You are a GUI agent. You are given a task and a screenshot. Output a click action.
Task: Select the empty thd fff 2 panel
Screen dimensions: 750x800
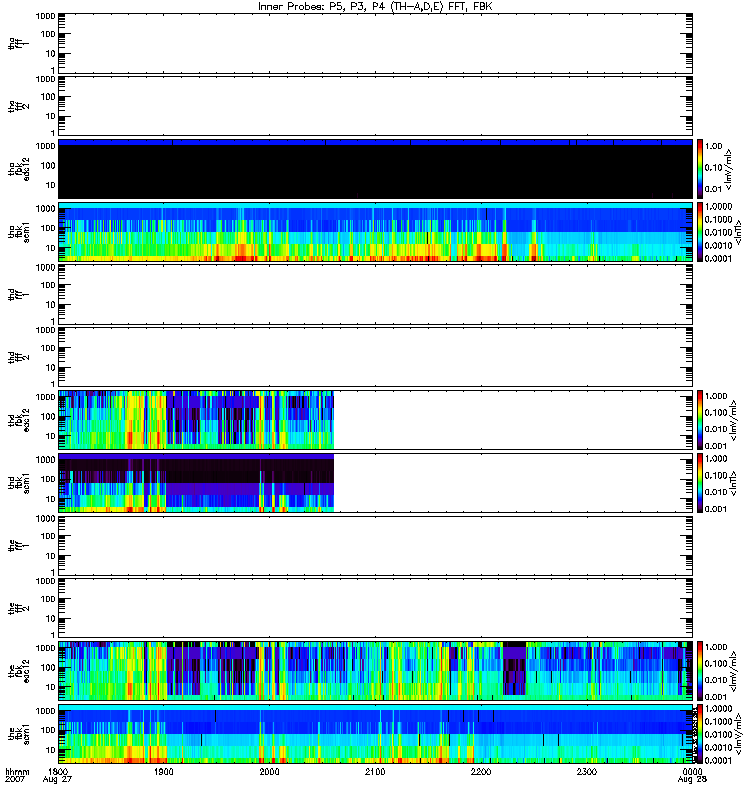pyautogui.click(x=375, y=356)
